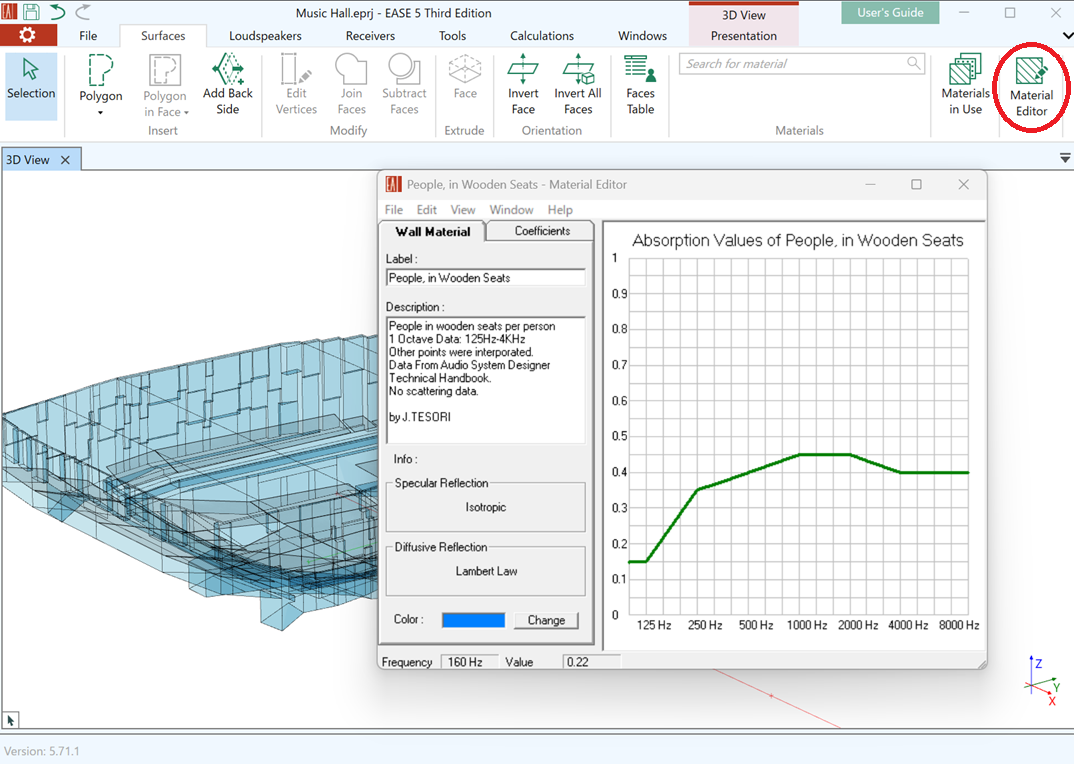Collapse the ribbon with the chevron
1074x764 pixels.
(1067, 36)
